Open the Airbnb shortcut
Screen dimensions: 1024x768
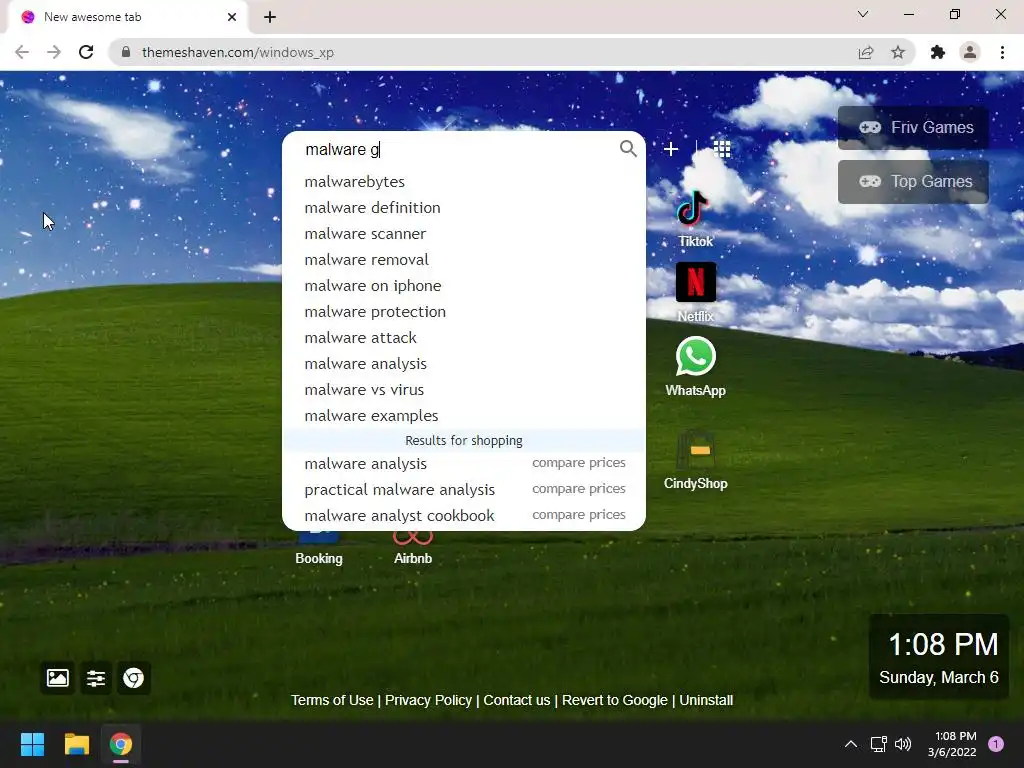(413, 547)
